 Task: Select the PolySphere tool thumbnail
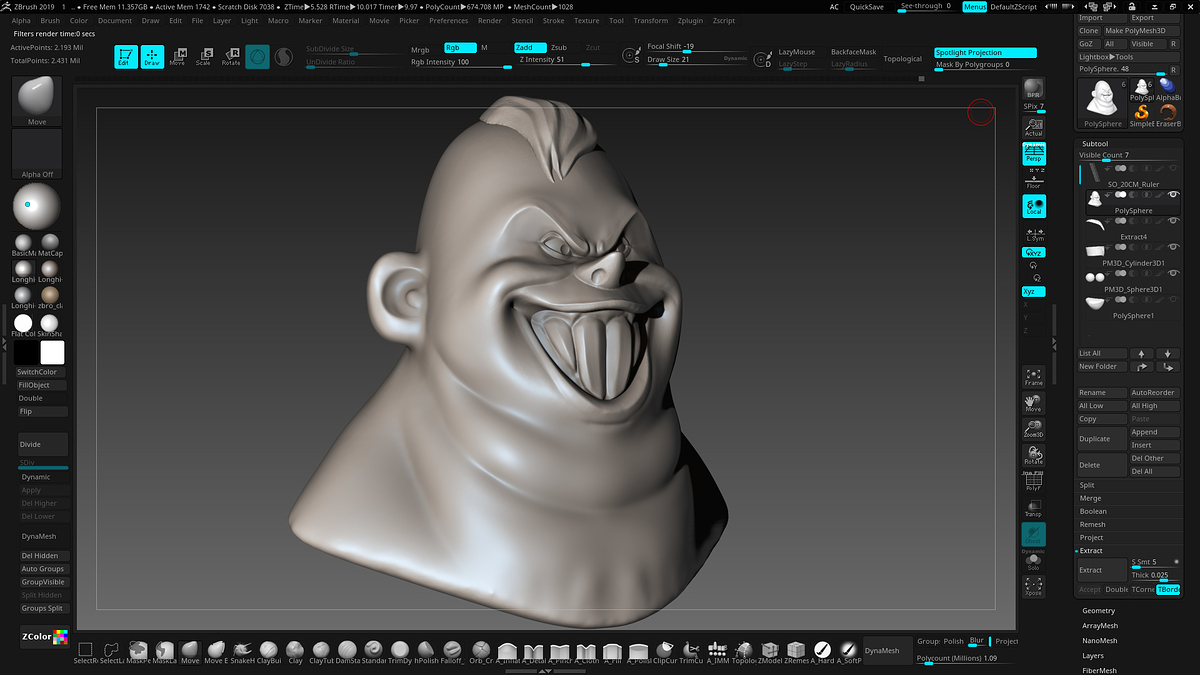(1103, 103)
